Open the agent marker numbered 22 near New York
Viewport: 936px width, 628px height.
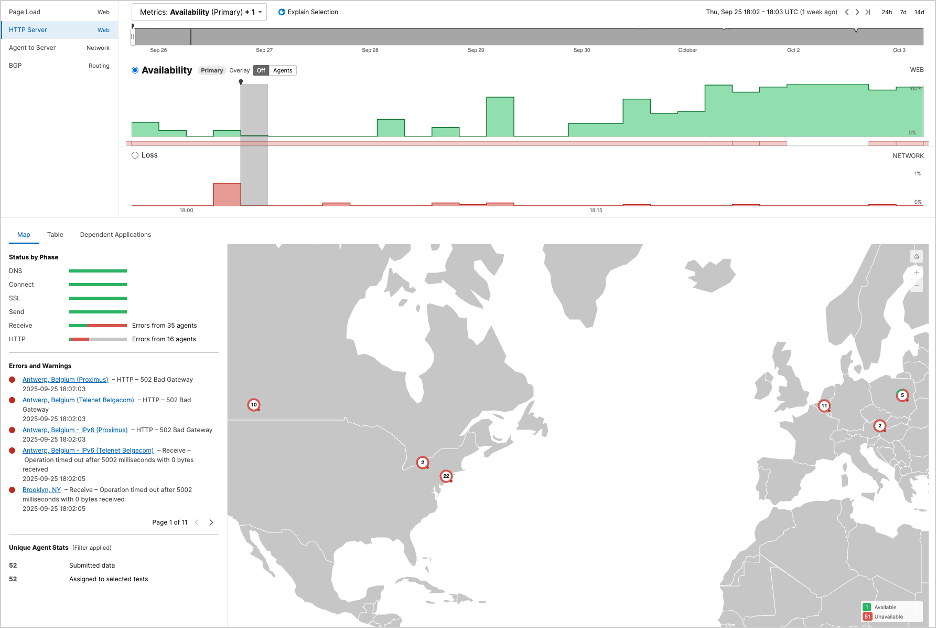click(x=446, y=476)
